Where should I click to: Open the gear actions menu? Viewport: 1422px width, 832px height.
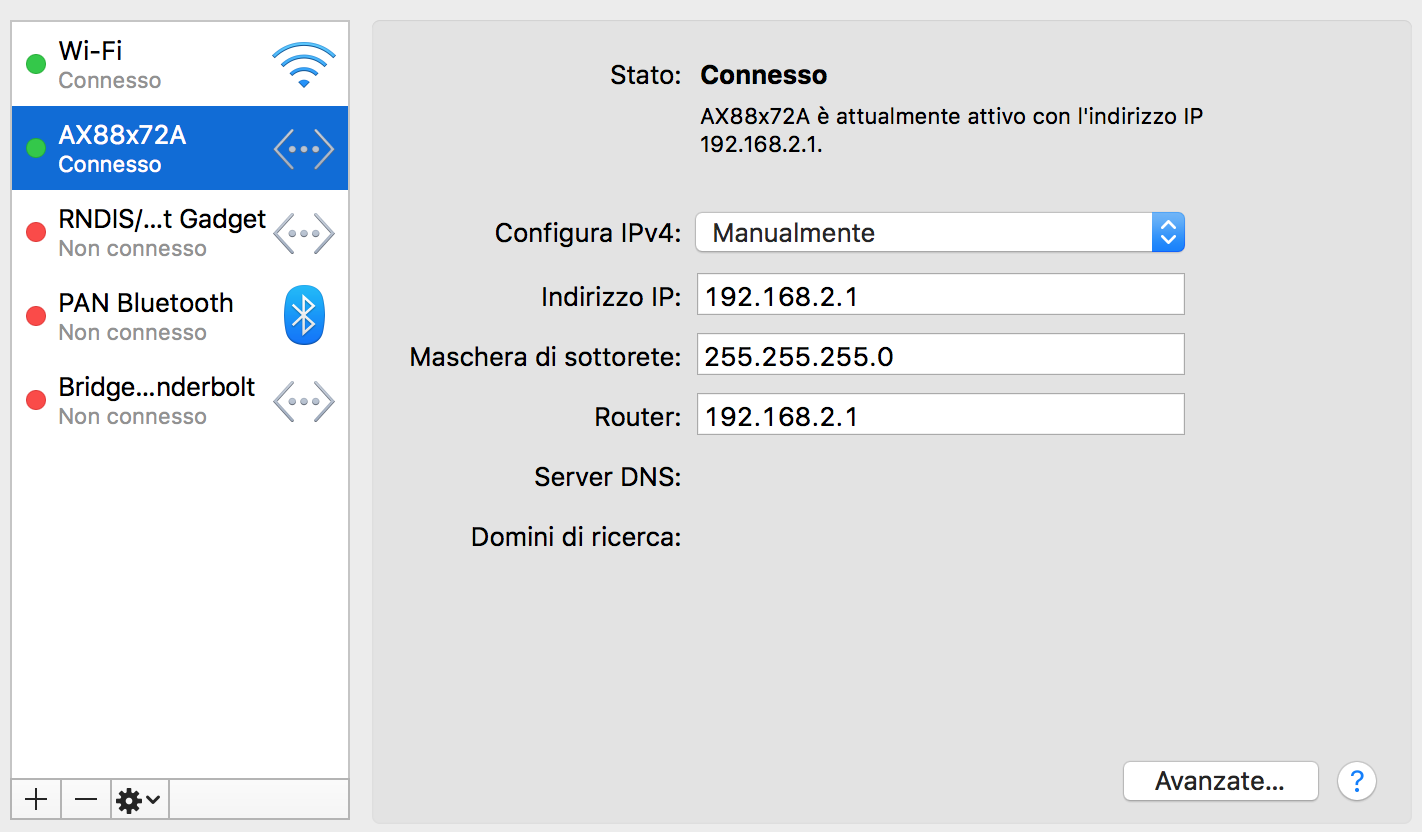pos(140,799)
